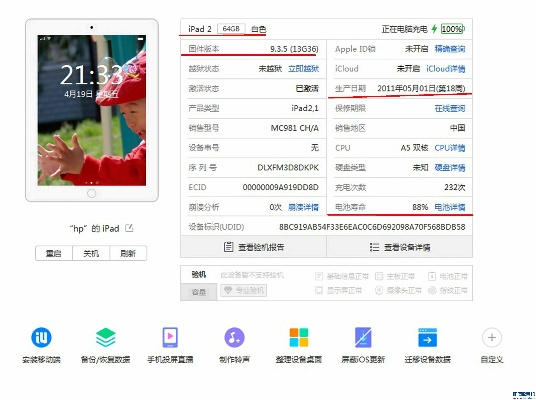Open the 硬盘详情 disk details link
The height and width of the screenshot is (400, 536).
tap(450, 168)
